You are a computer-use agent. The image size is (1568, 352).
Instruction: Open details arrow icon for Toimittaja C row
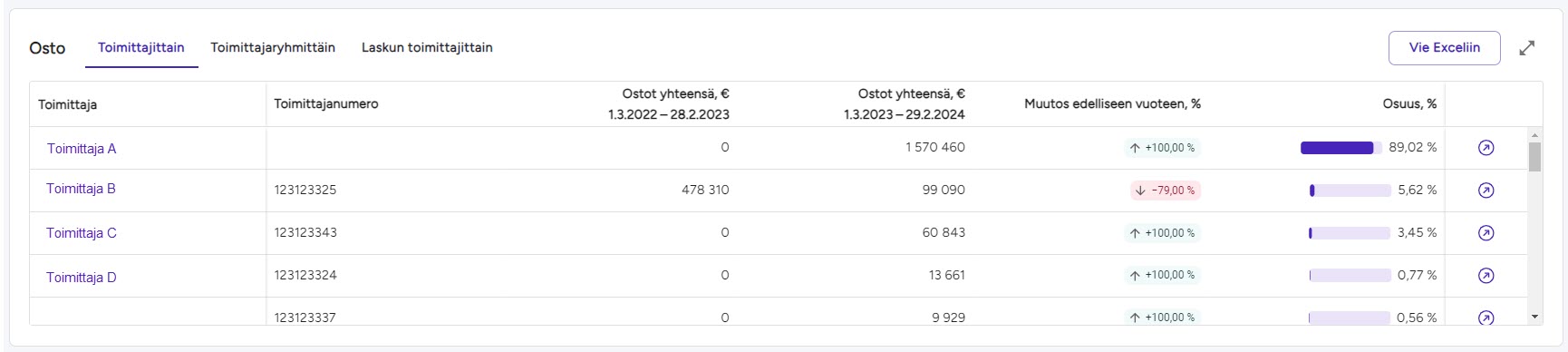pos(1486,233)
